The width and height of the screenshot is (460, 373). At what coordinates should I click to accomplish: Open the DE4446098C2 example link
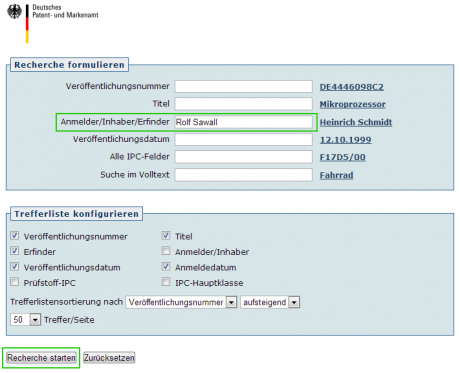point(352,87)
